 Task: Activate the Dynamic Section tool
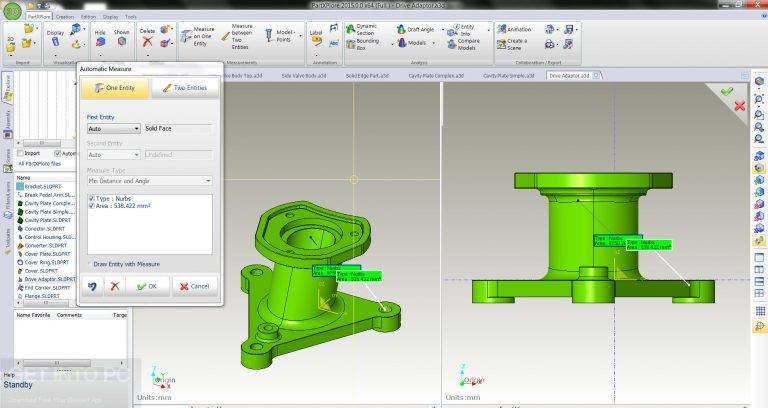pos(362,29)
